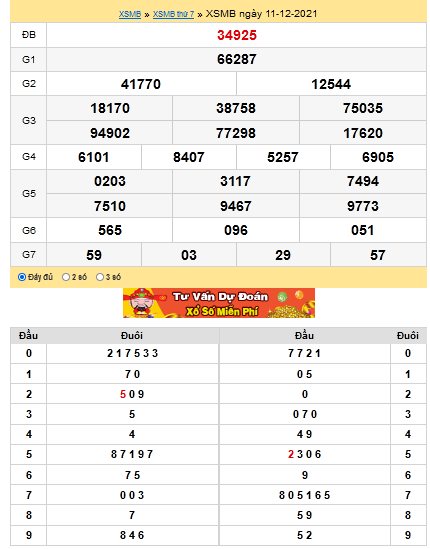Image resolution: width=430 pixels, height=549 pixels.
Task: Click the rightmost Đuôi column header
Action: click(x=408, y=335)
